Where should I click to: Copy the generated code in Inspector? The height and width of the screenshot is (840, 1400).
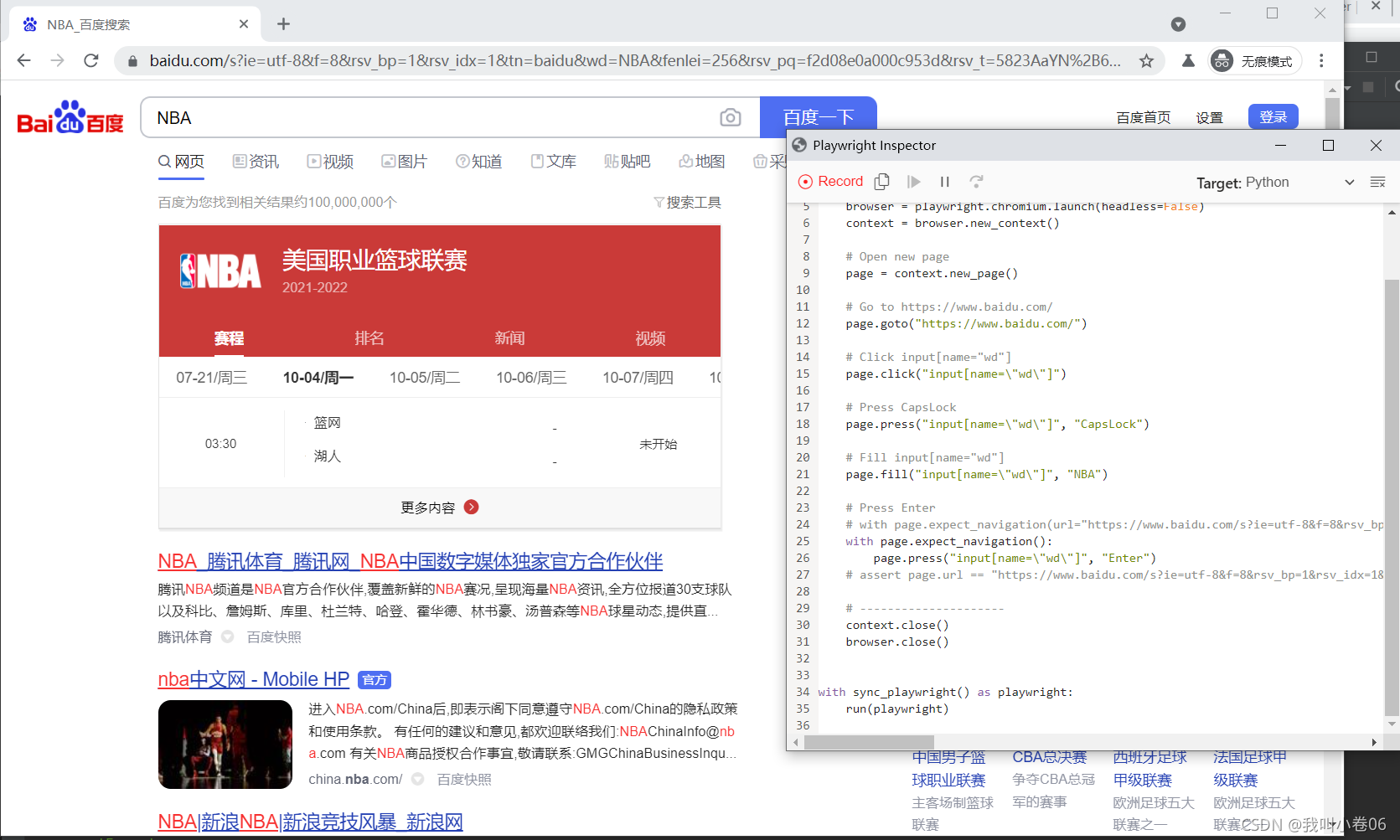coord(881,182)
